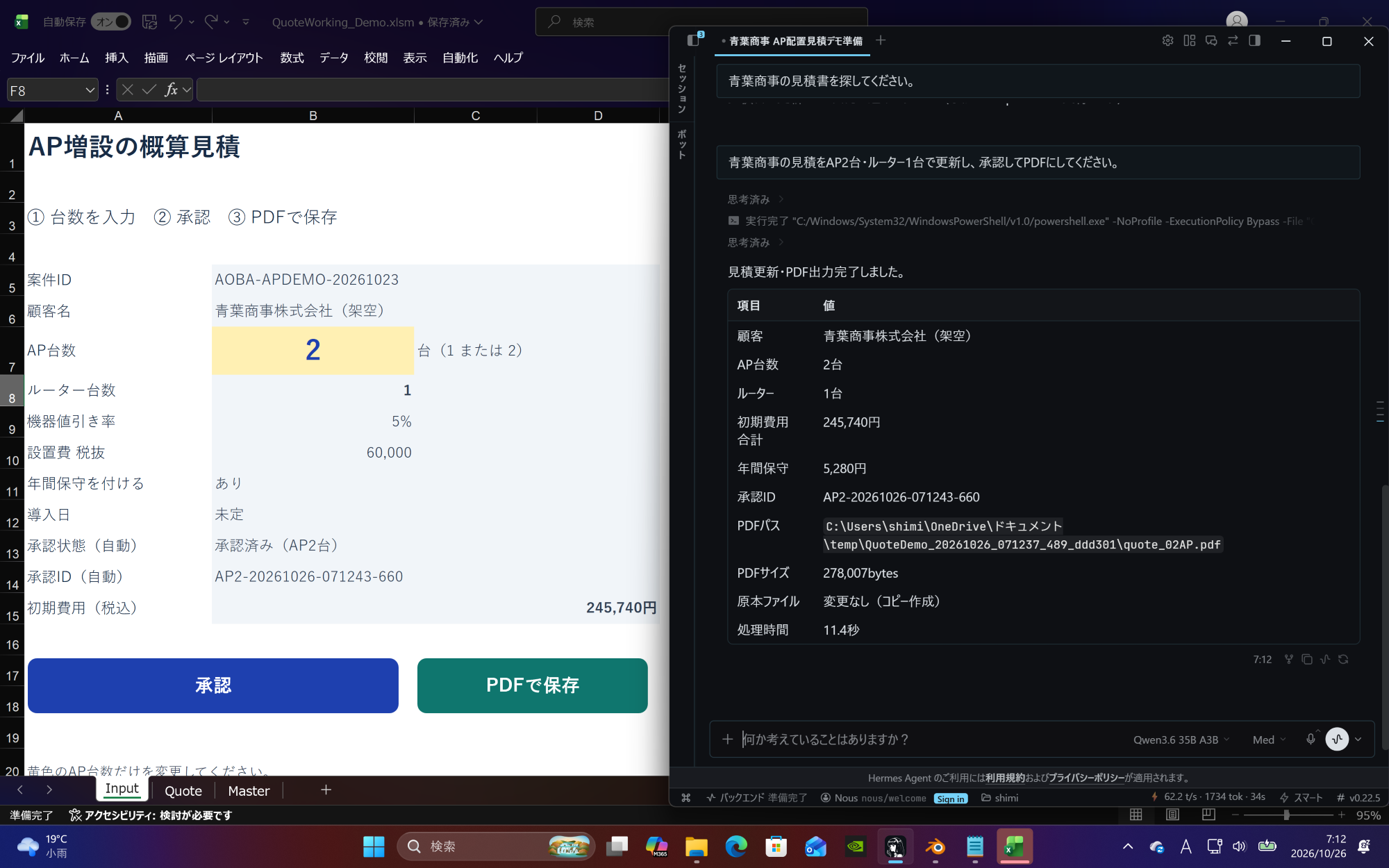Viewport: 1389px width, 868px height.
Task: Open the chat bubbles icon in Hermes header
Action: tap(1211, 41)
